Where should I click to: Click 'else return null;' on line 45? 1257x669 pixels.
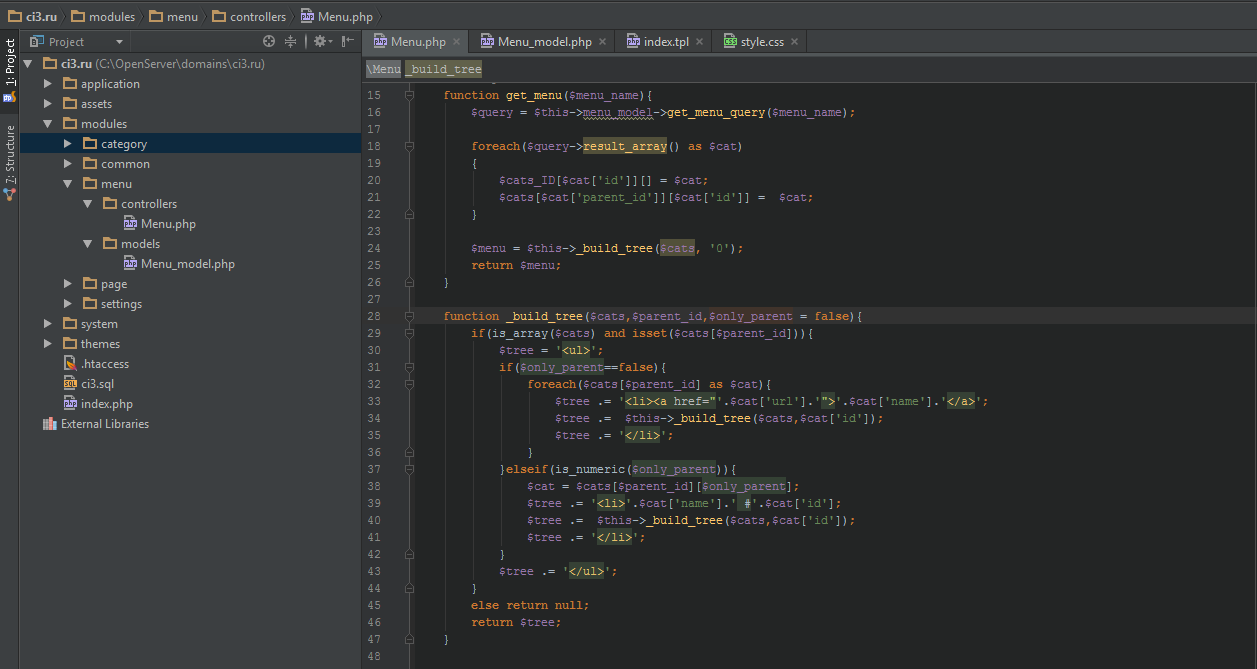click(x=530, y=605)
